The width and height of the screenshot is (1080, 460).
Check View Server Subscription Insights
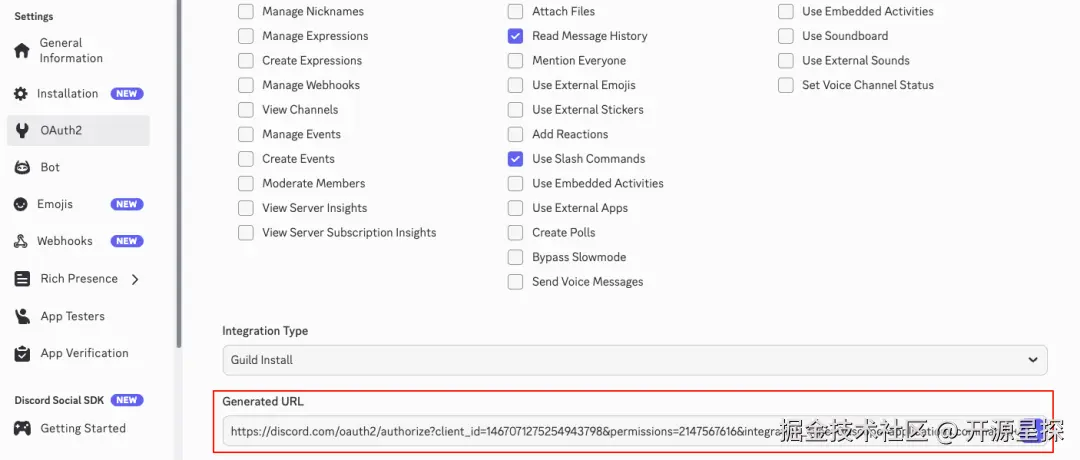coord(246,233)
